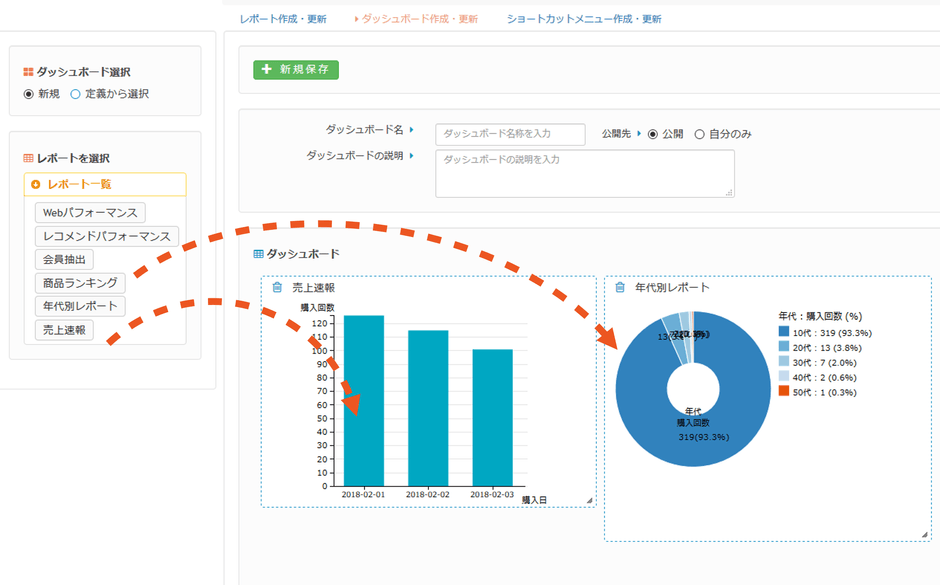940x585 pixels.
Task: Click the 売上速報 report button
Action: (x=64, y=330)
